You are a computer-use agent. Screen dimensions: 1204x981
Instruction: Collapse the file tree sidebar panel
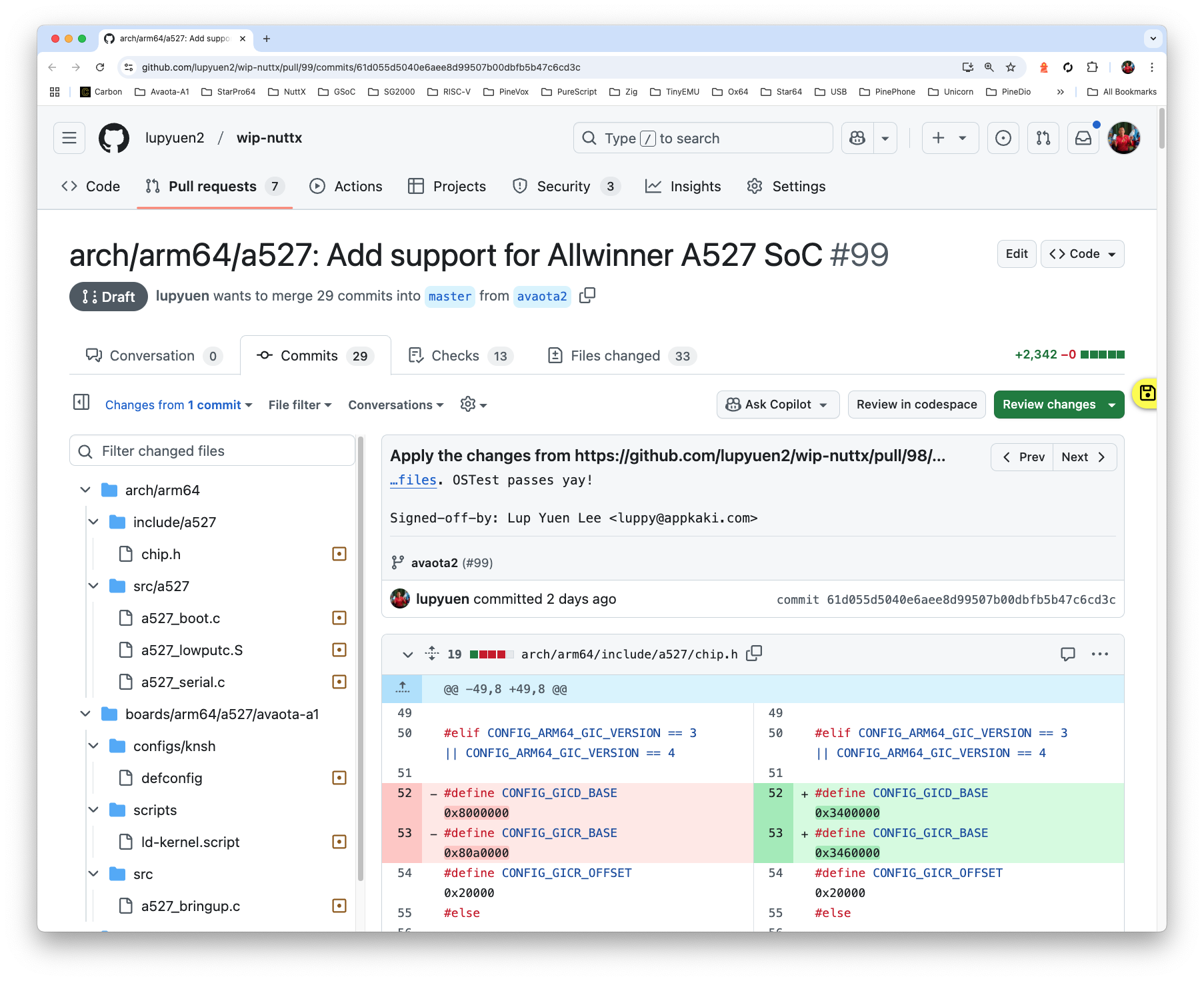click(81, 403)
